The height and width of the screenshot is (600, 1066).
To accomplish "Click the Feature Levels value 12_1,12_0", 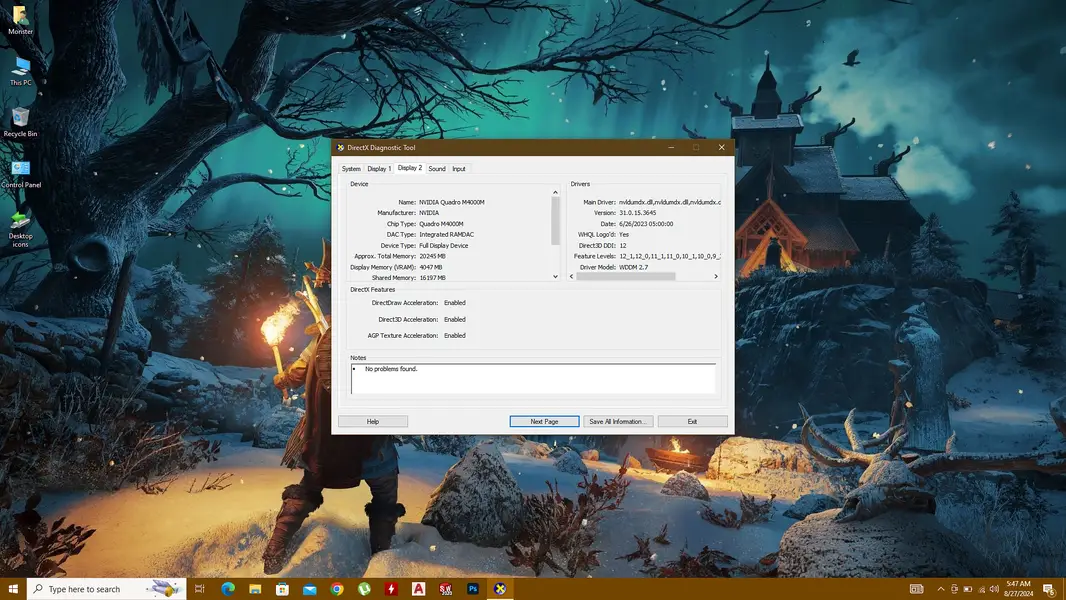I will [670, 256].
